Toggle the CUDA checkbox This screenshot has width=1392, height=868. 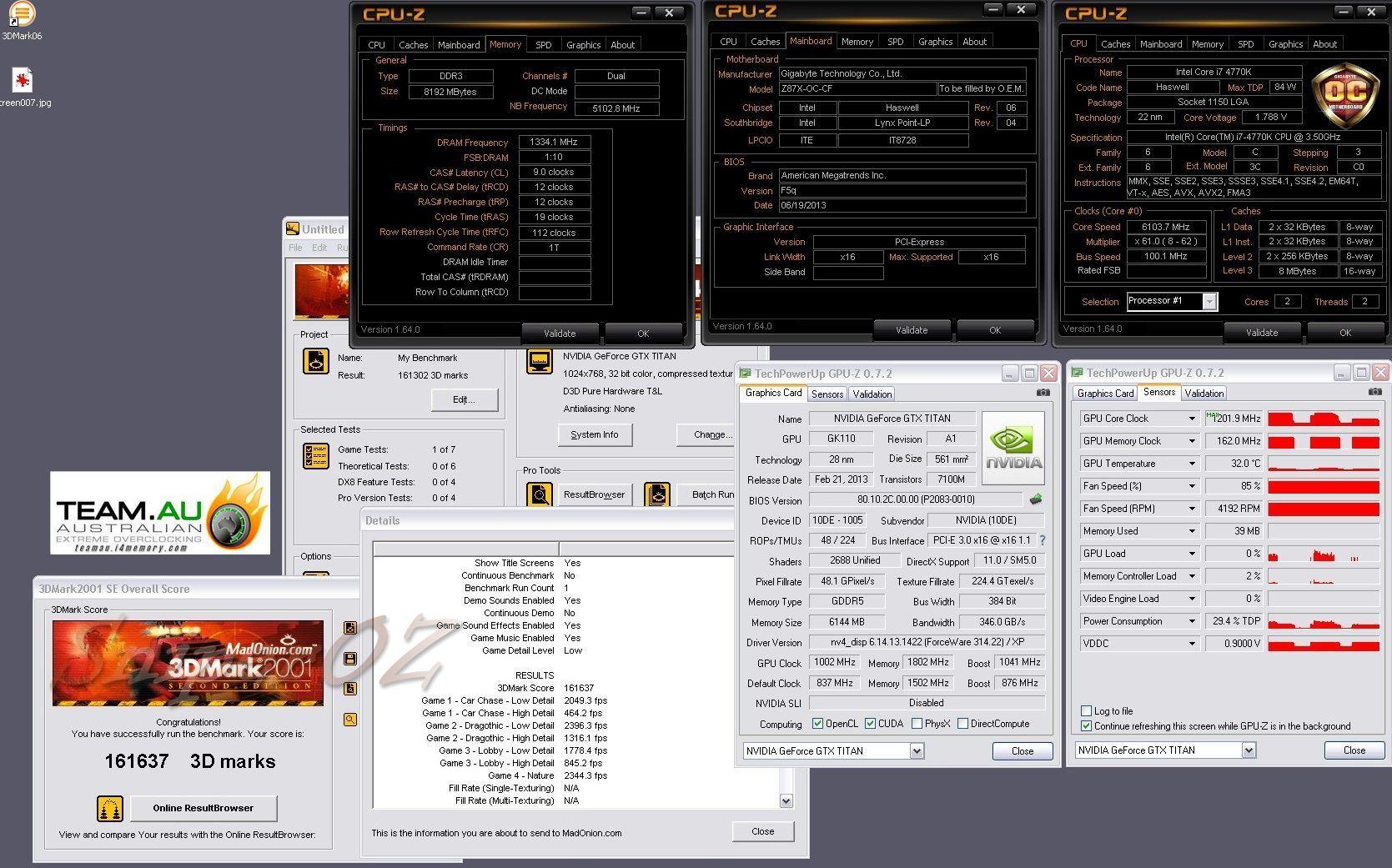871,724
